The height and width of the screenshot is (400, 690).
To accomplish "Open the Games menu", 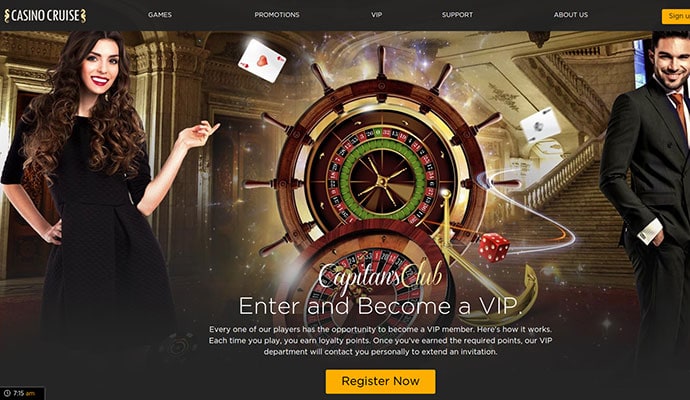I will 160,15.
